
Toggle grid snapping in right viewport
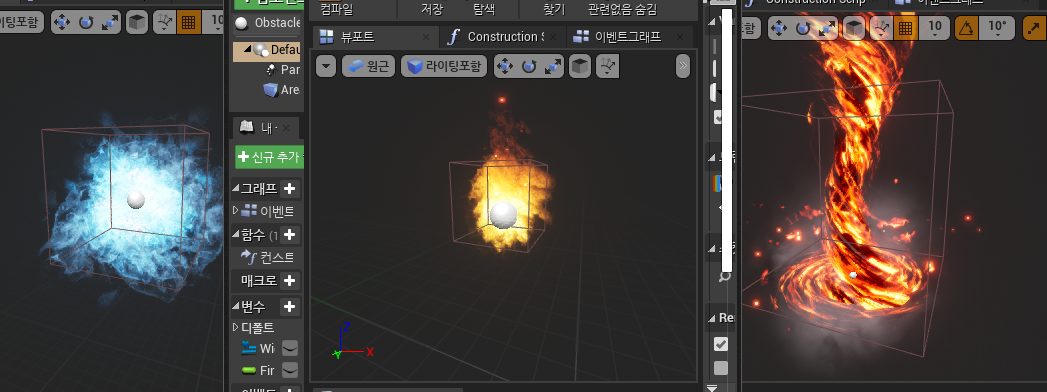point(905,28)
